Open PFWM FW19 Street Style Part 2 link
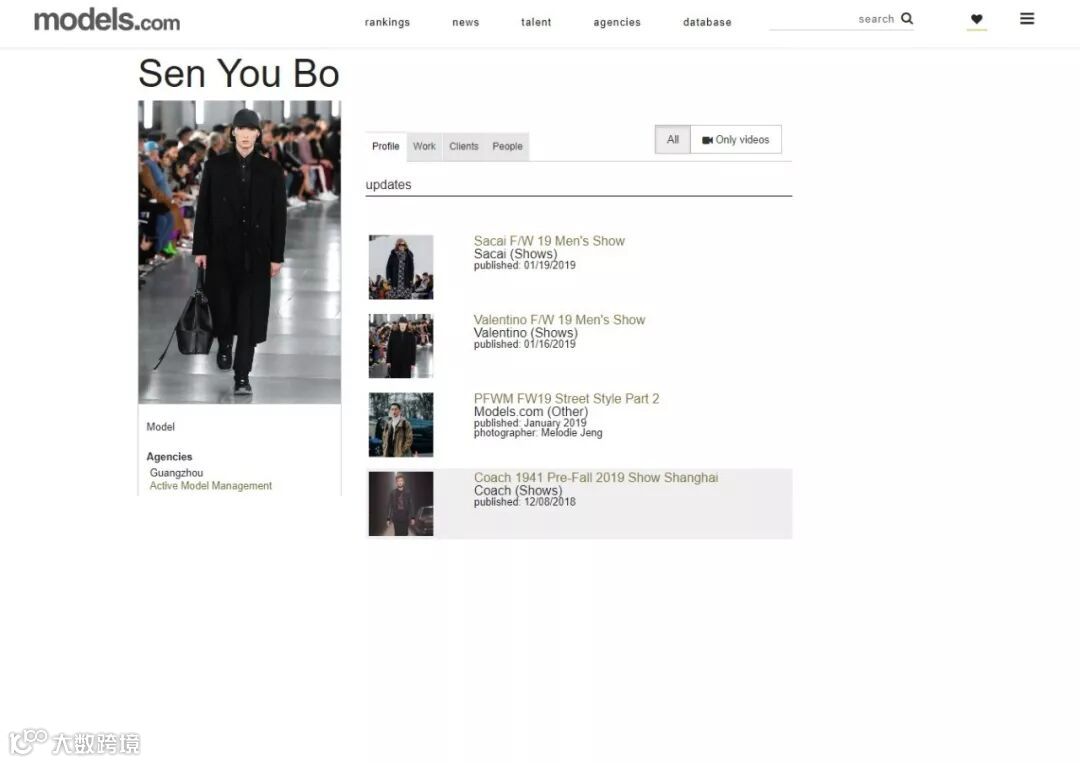The image size is (1080, 763). point(566,399)
